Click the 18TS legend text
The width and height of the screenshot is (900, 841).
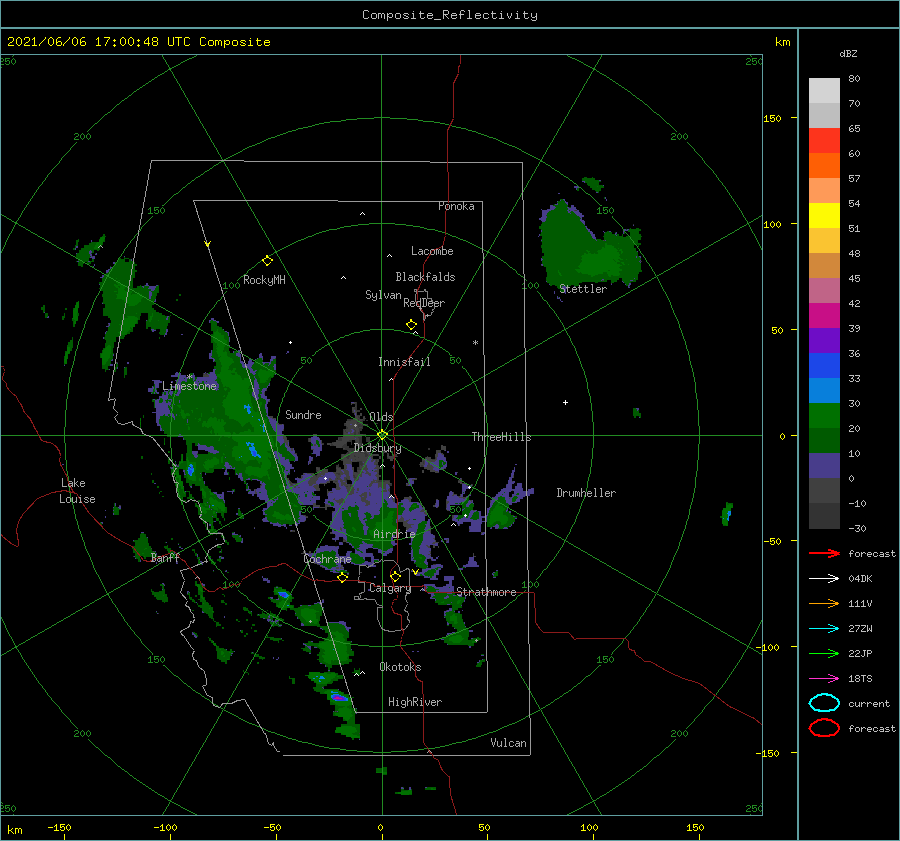pos(860,679)
